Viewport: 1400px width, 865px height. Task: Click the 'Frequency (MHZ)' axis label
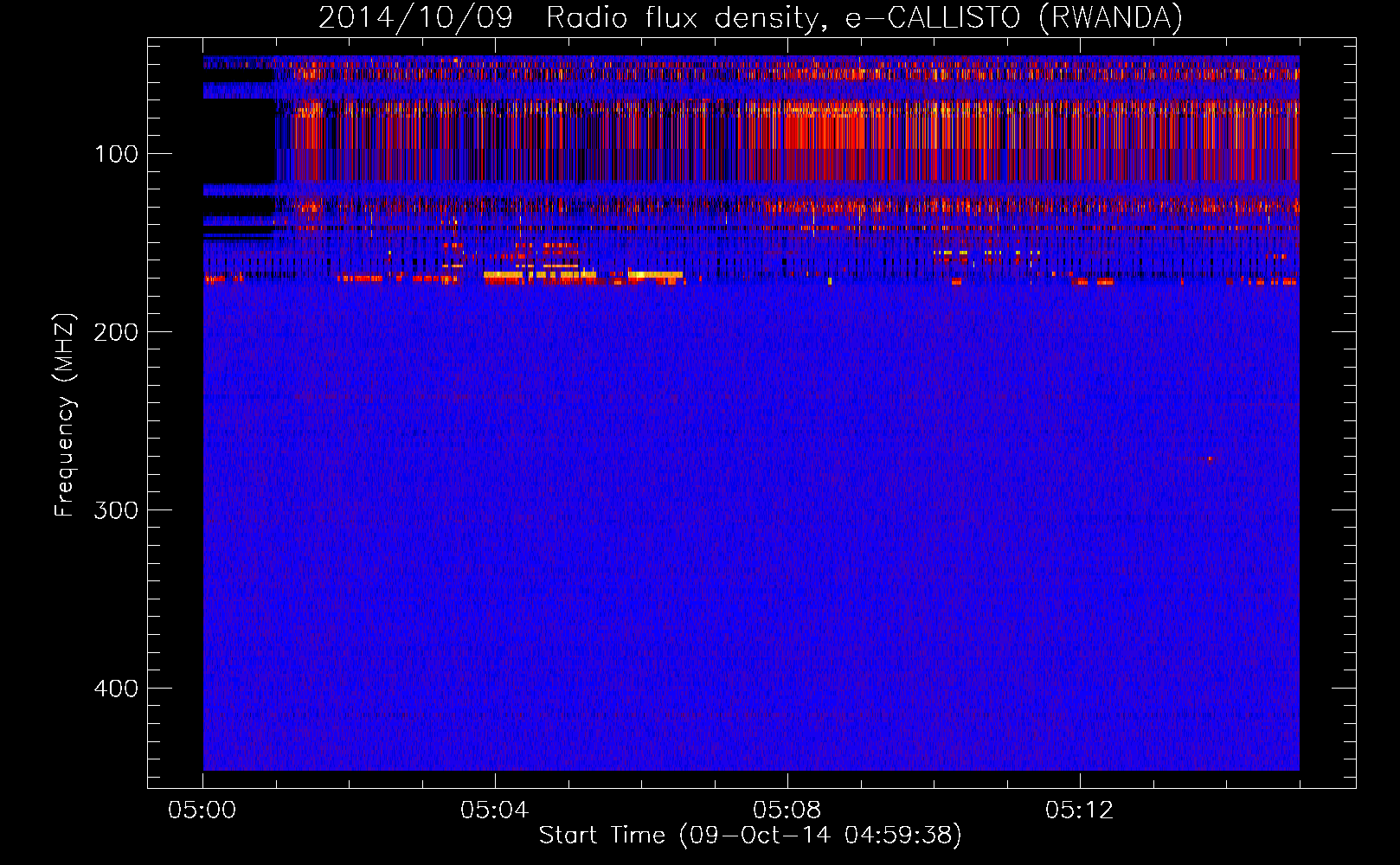65,415
